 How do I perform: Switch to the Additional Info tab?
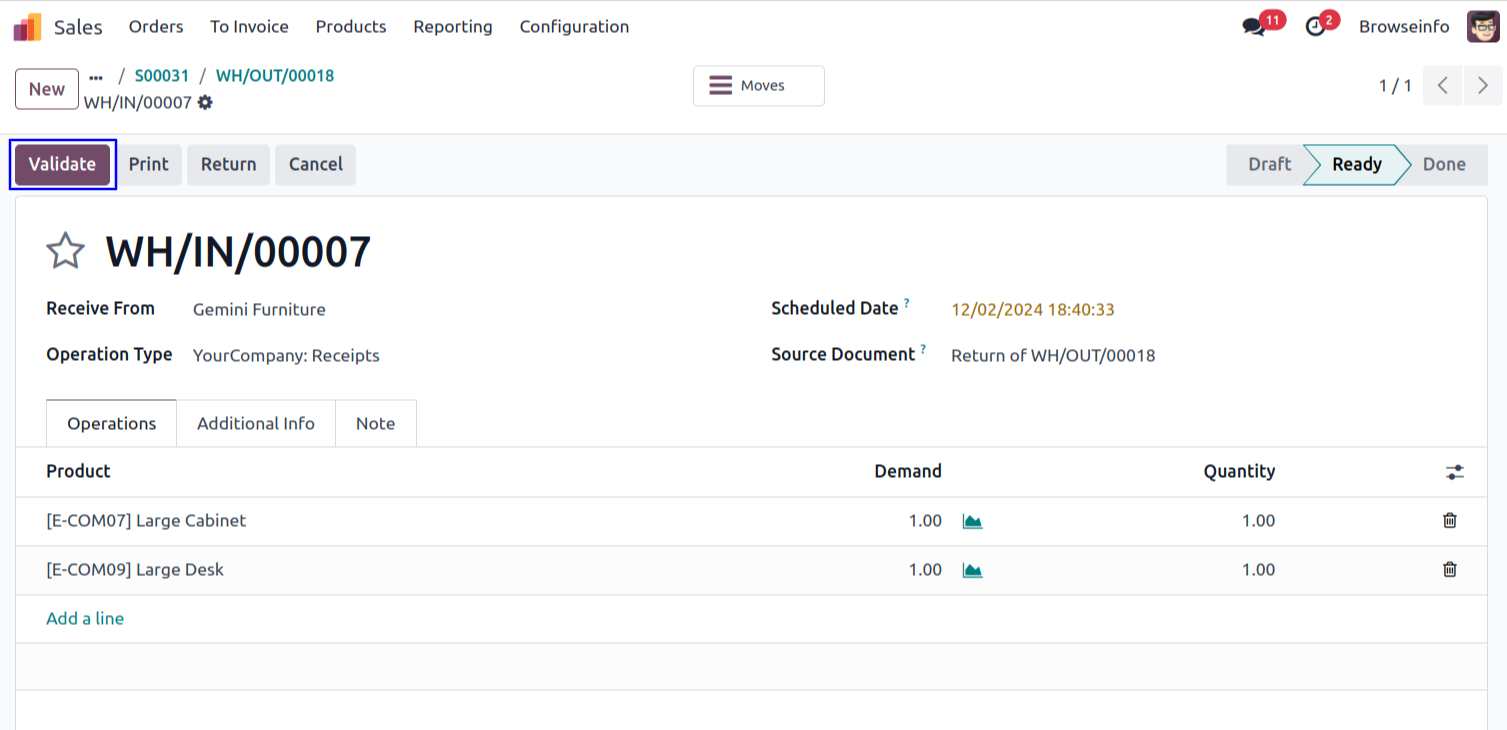(x=256, y=423)
